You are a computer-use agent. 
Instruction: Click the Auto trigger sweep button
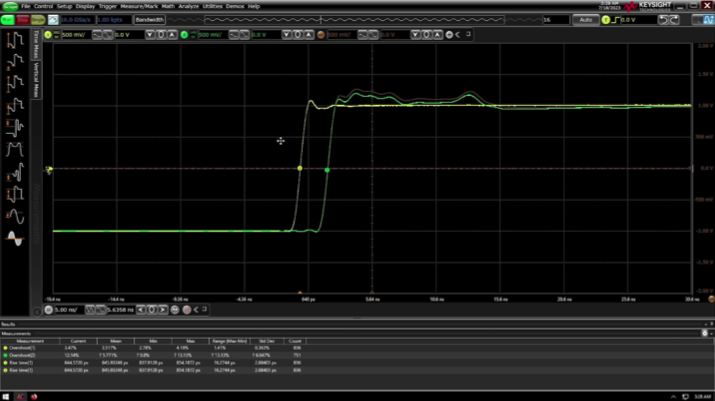tap(585, 20)
